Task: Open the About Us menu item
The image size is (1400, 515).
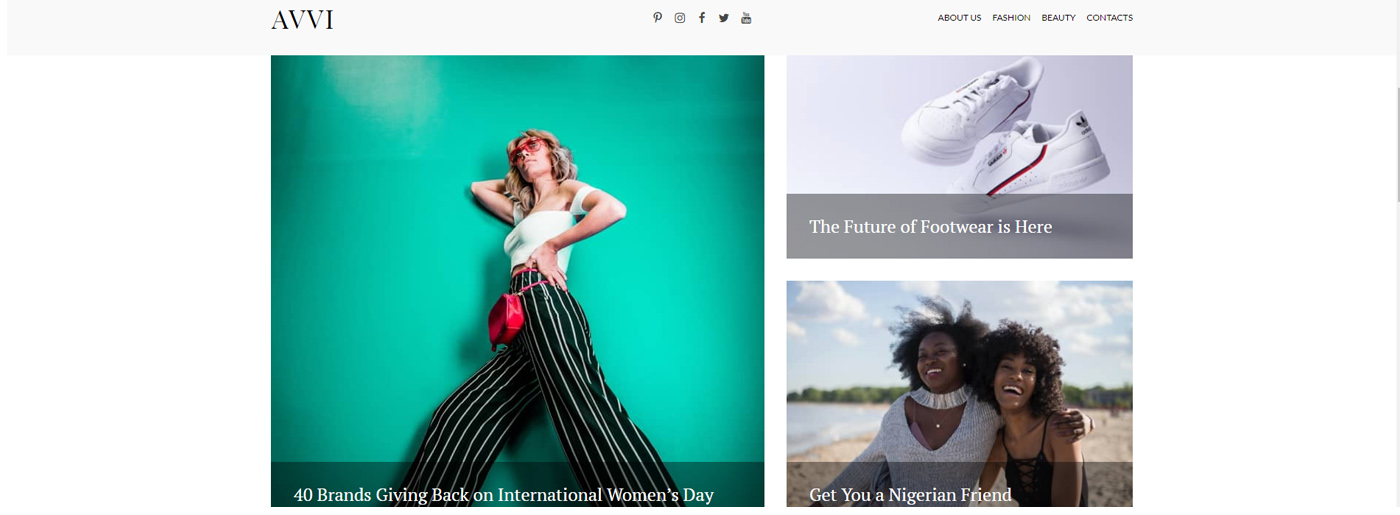Action: (959, 18)
